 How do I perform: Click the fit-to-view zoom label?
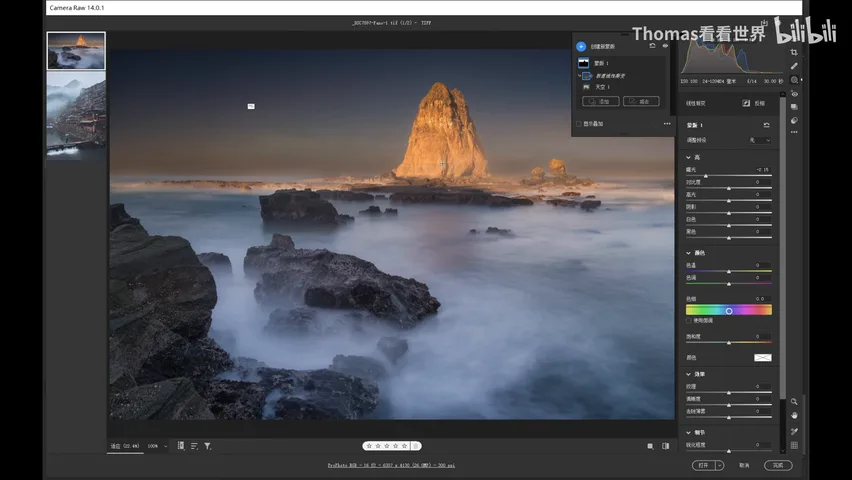(125, 446)
